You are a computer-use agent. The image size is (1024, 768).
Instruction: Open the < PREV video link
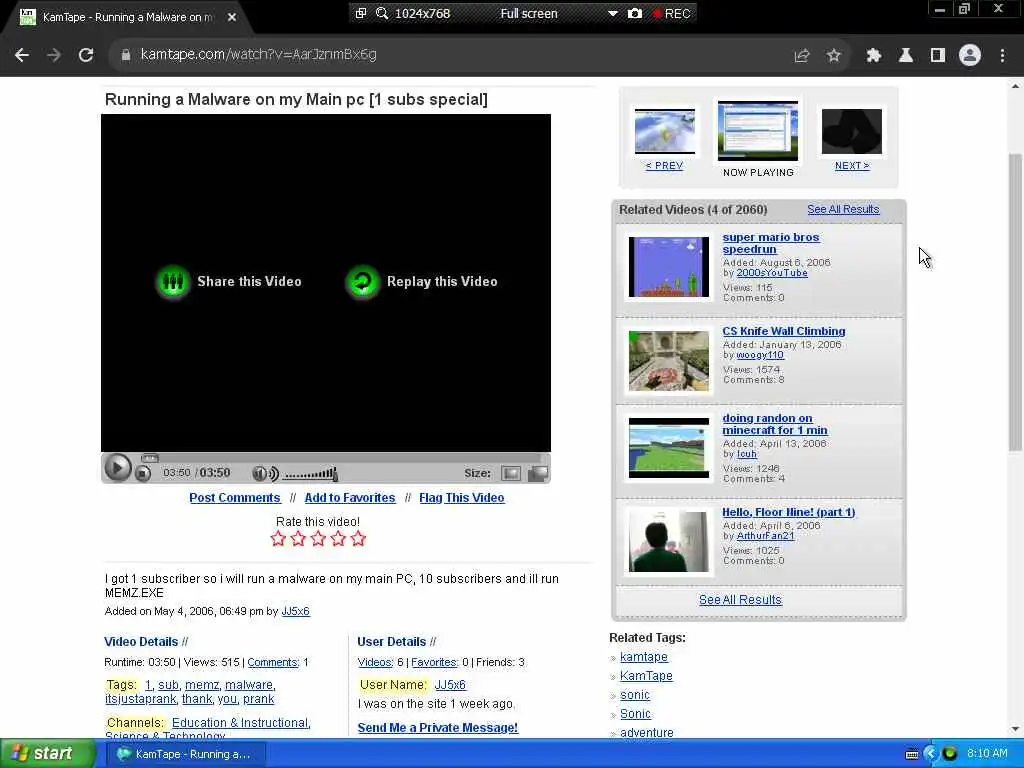[x=664, y=166]
